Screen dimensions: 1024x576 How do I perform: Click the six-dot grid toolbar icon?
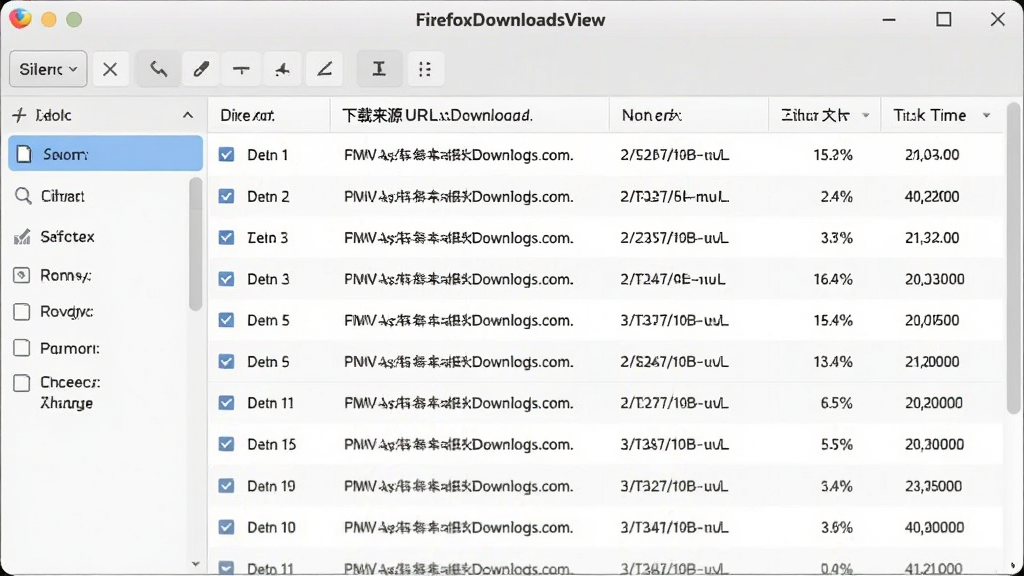pos(425,69)
